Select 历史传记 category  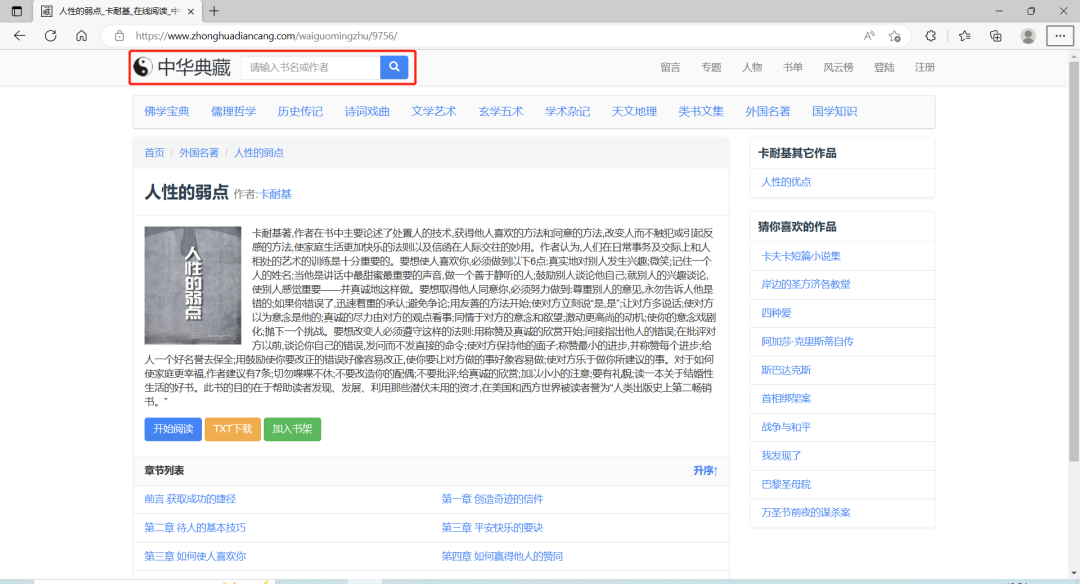[x=300, y=111]
